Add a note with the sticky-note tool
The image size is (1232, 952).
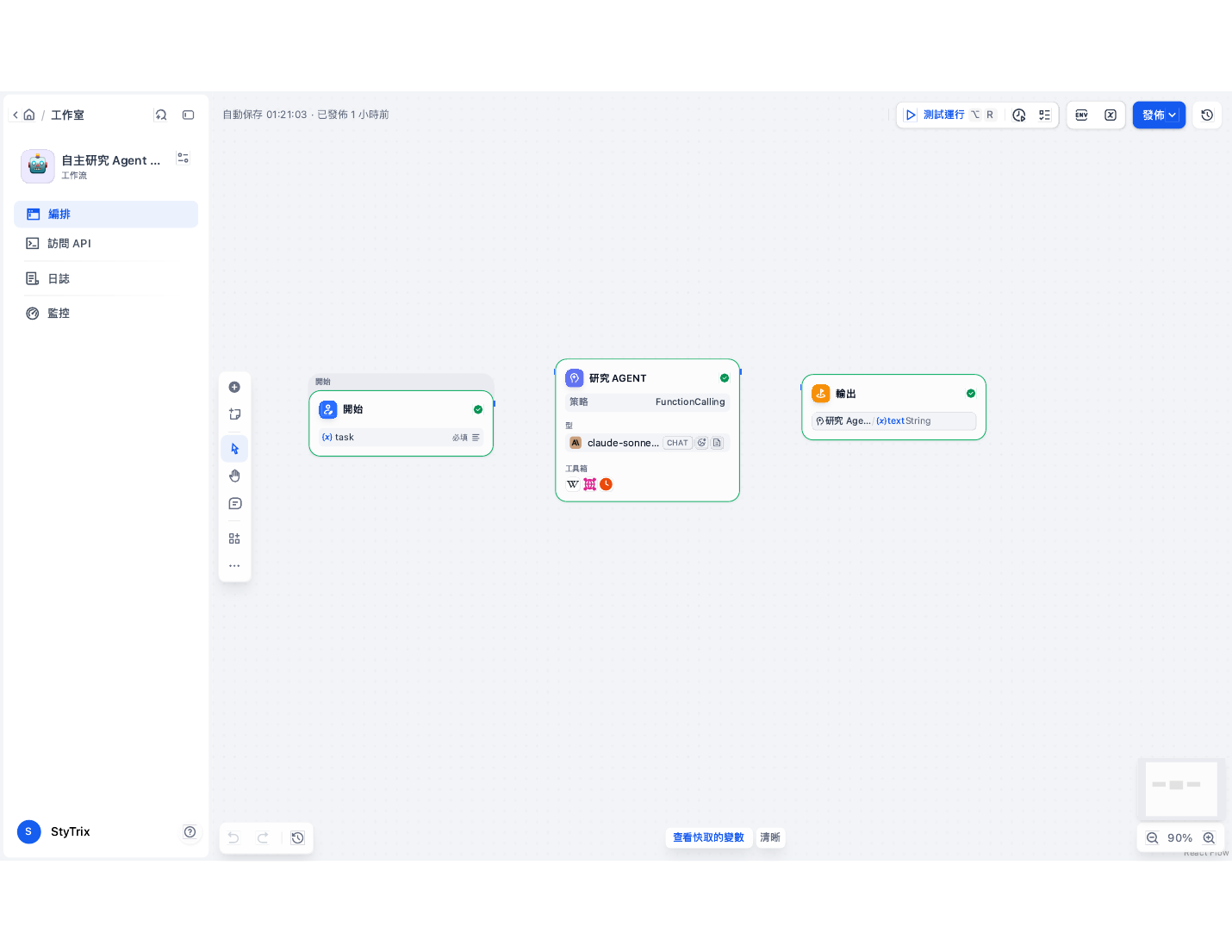(x=234, y=414)
